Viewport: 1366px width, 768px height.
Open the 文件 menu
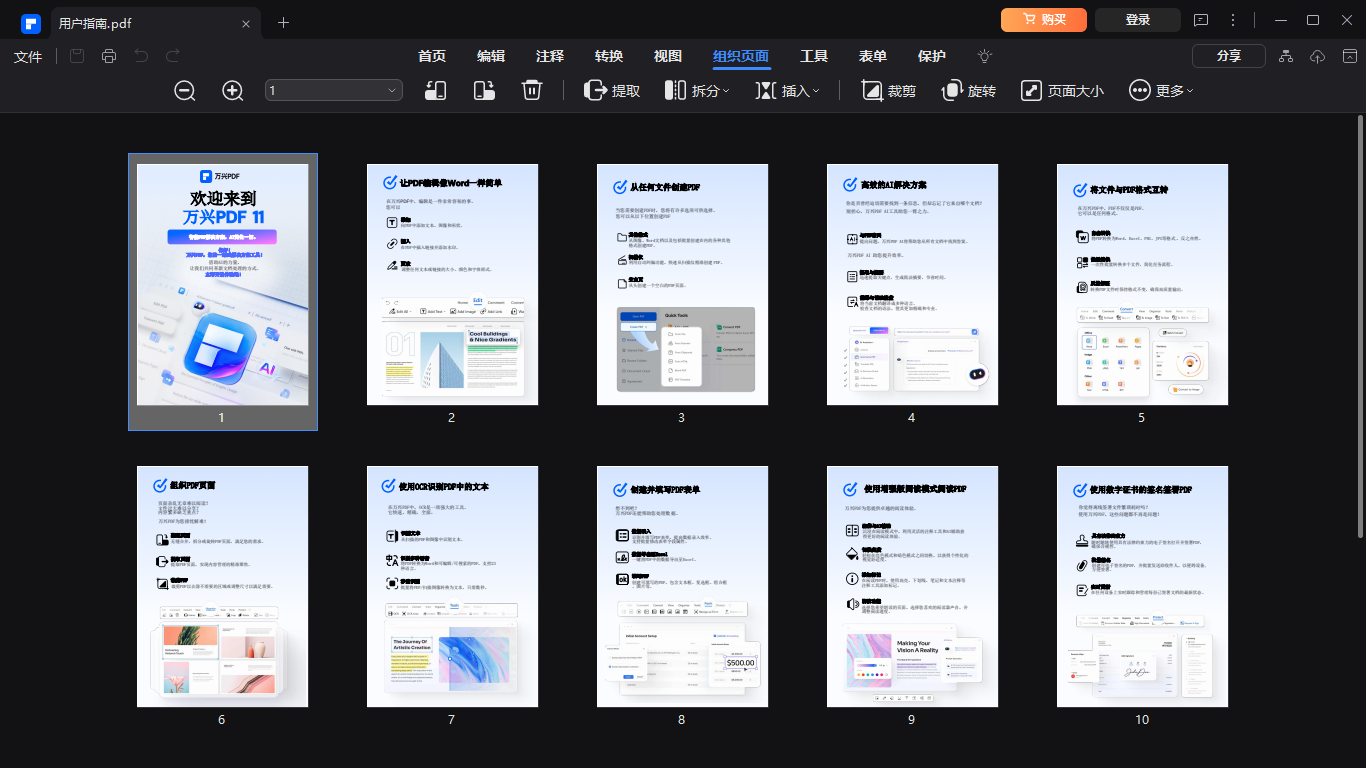(x=28, y=57)
